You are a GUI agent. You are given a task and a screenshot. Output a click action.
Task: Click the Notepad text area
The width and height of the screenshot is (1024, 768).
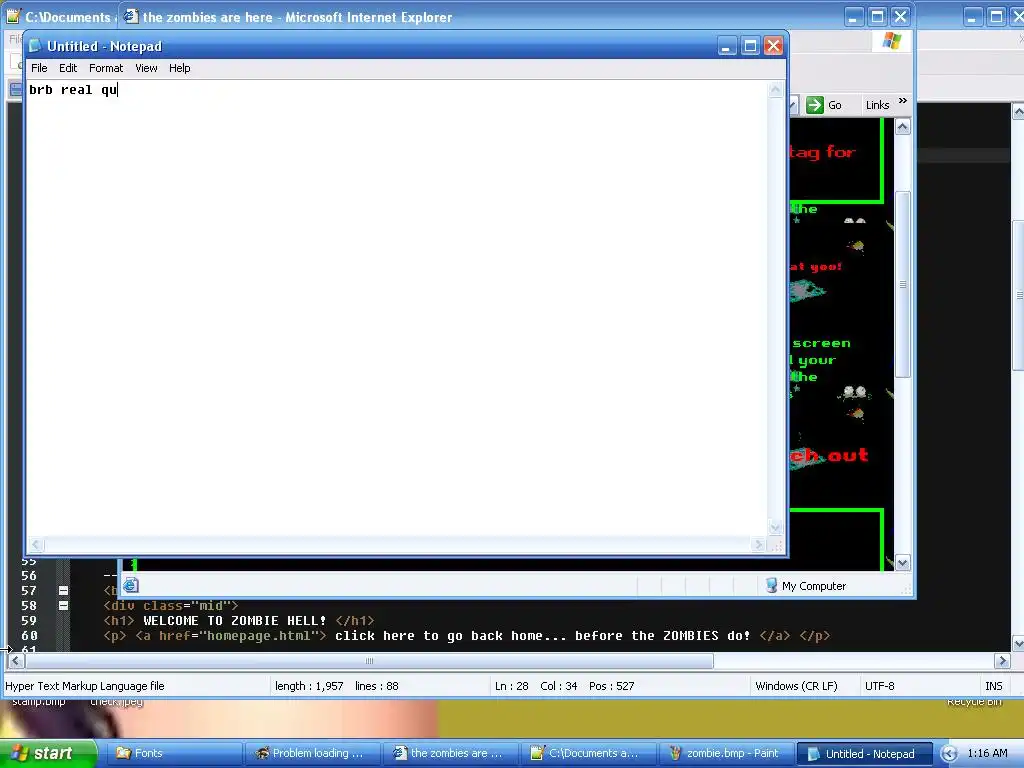[397, 307]
